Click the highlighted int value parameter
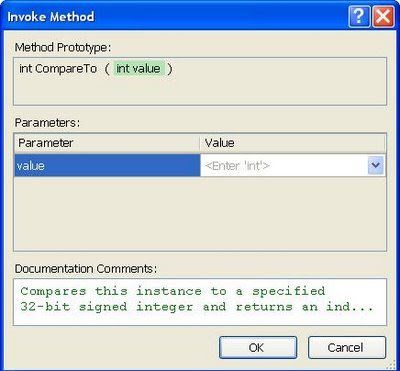400x371 pixels. [139, 69]
